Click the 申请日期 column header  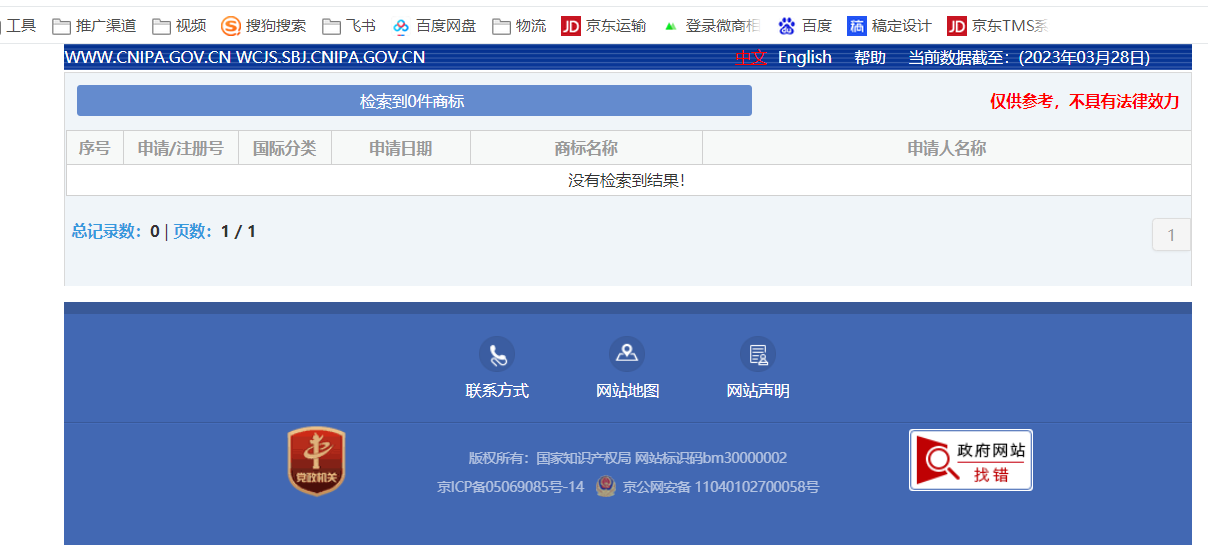pyautogui.click(x=400, y=148)
